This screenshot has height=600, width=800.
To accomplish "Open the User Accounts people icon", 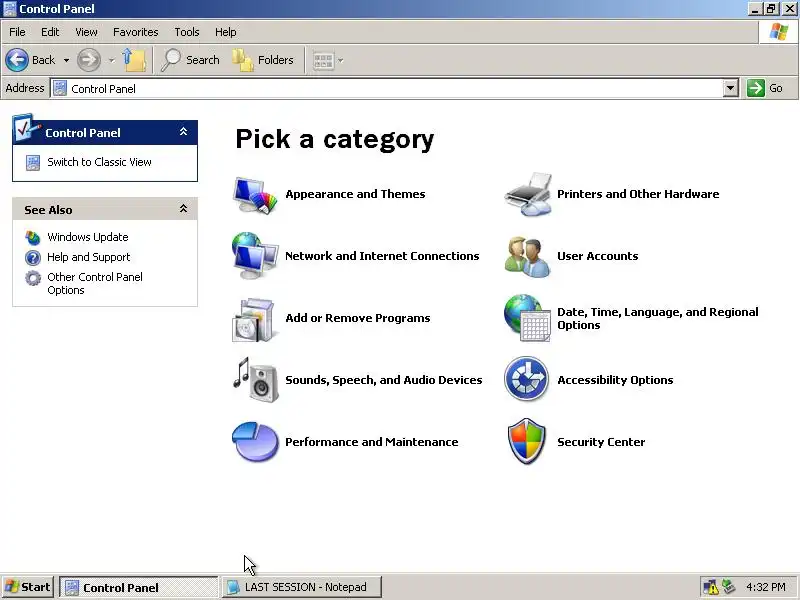I will click(528, 257).
